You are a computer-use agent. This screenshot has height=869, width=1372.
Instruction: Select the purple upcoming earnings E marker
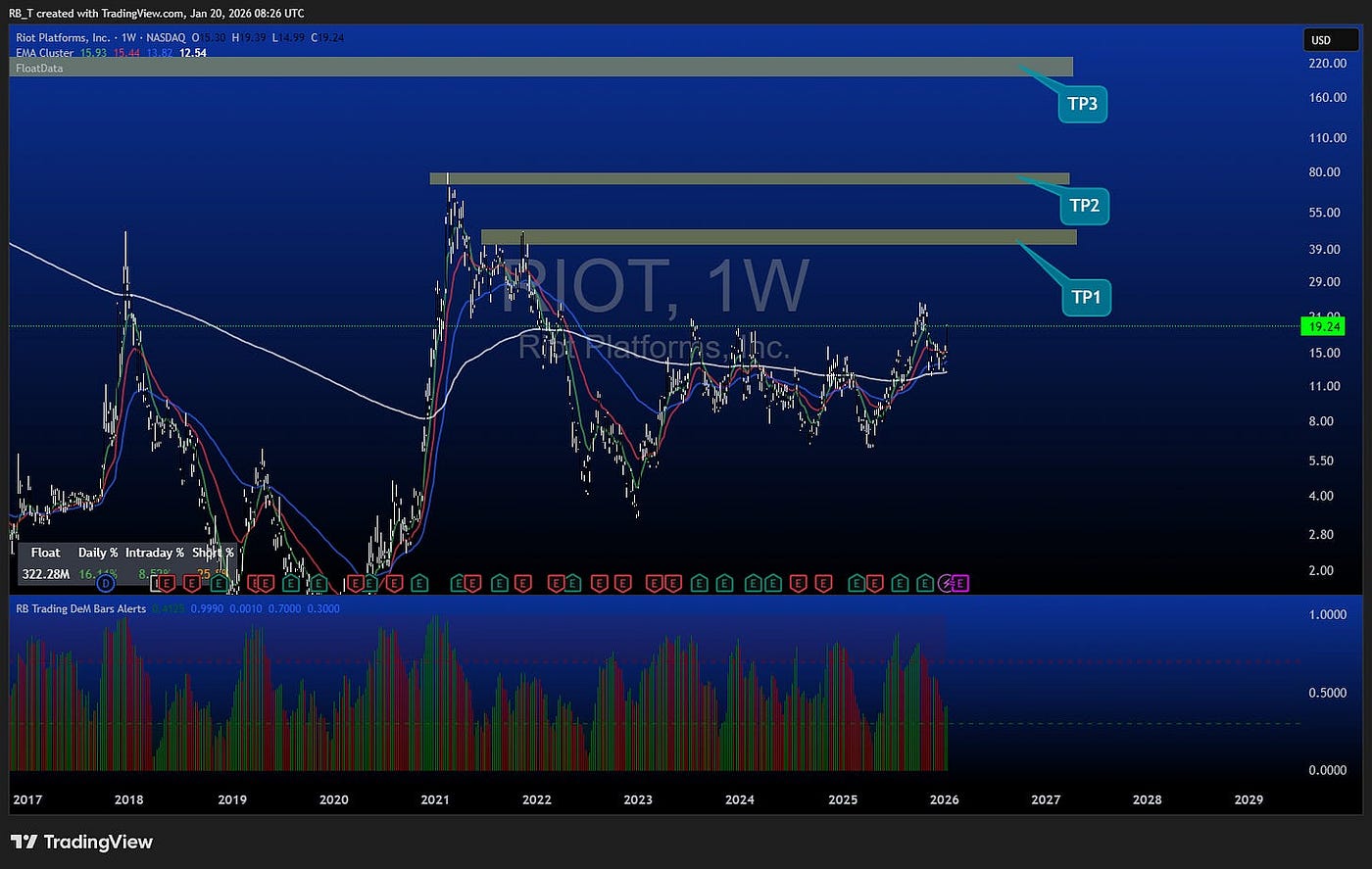(960, 584)
